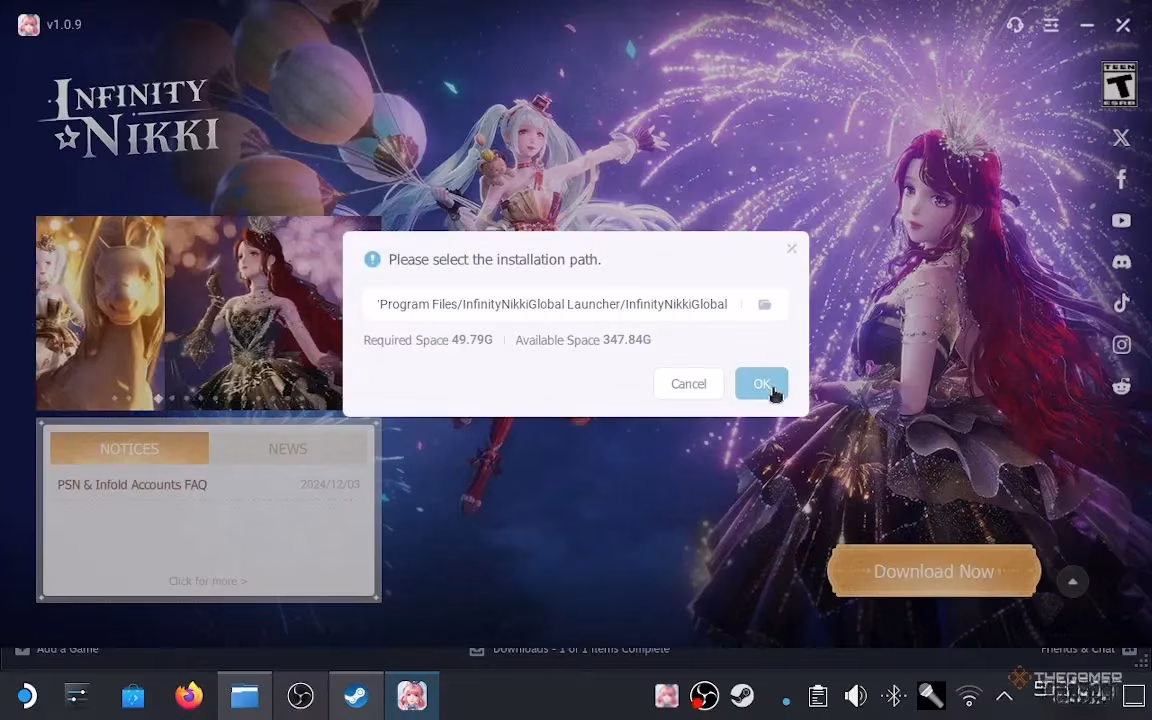Confirm installation path with OK
This screenshot has width=1152, height=720.
click(761, 383)
